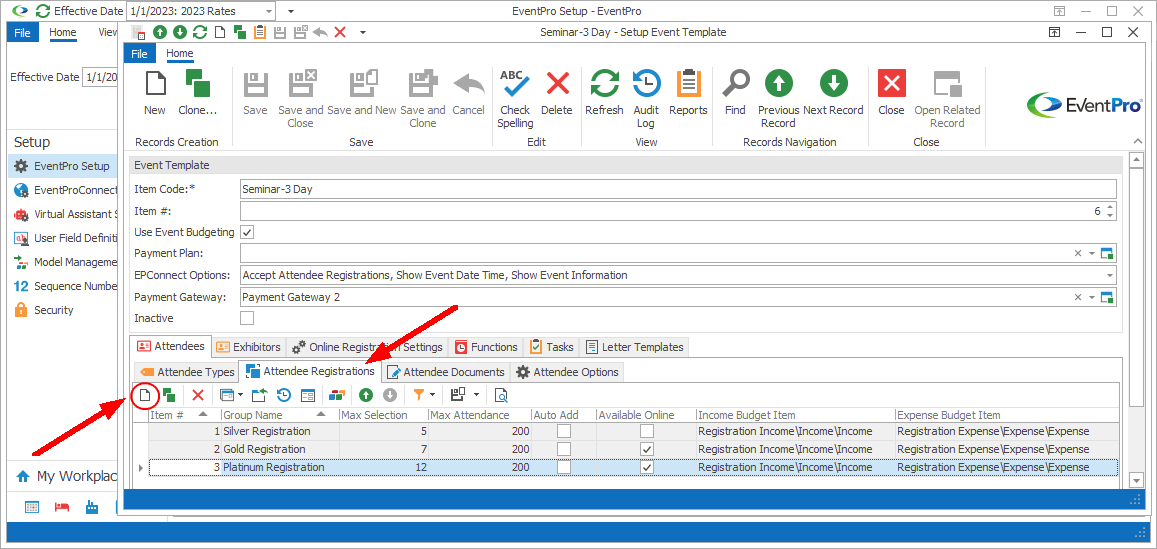The height and width of the screenshot is (549, 1157).
Task: Click quick access toolbar orange clipboard reports icon
Action: click(x=259, y=32)
